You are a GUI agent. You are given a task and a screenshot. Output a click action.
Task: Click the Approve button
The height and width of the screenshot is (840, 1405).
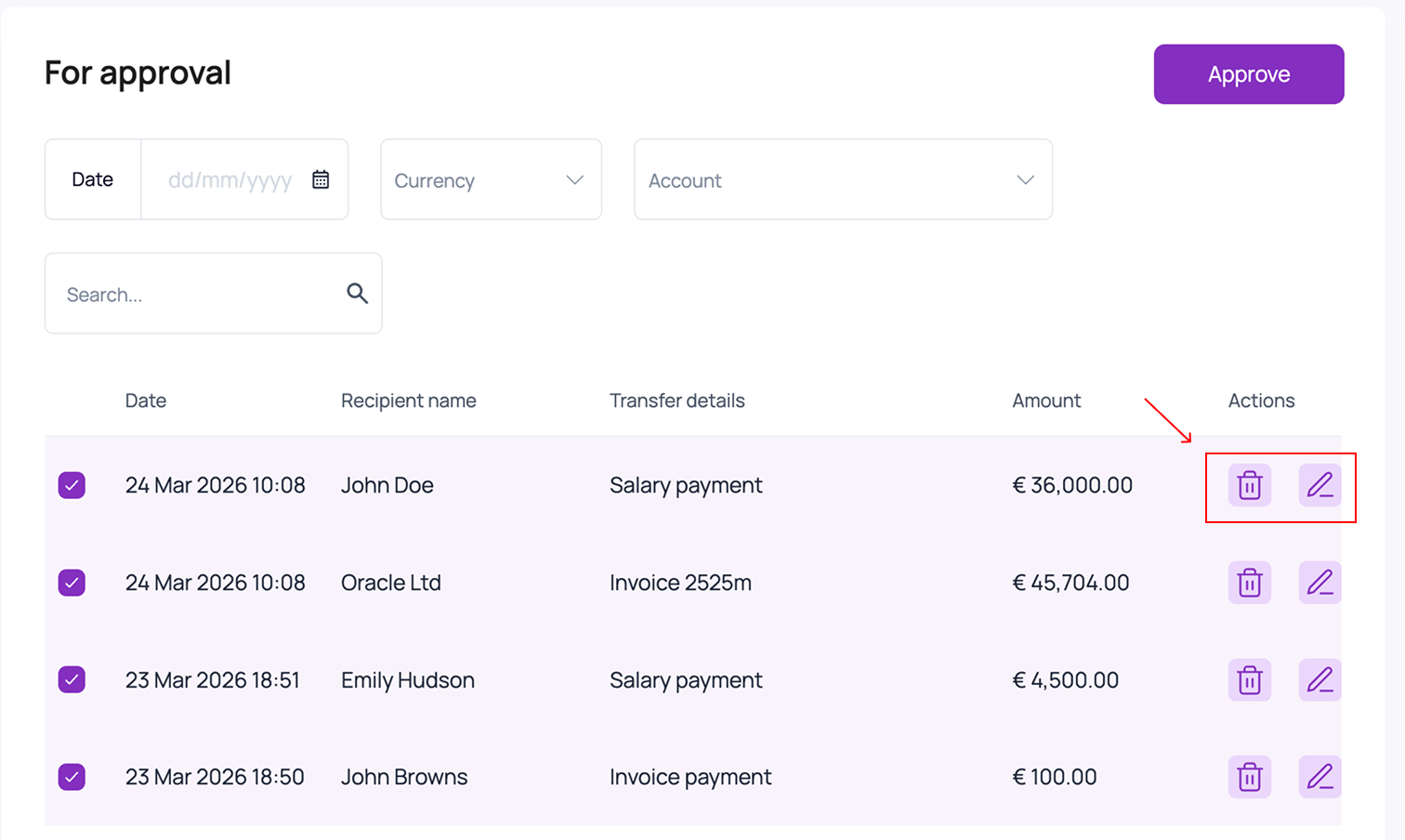coord(1249,73)
